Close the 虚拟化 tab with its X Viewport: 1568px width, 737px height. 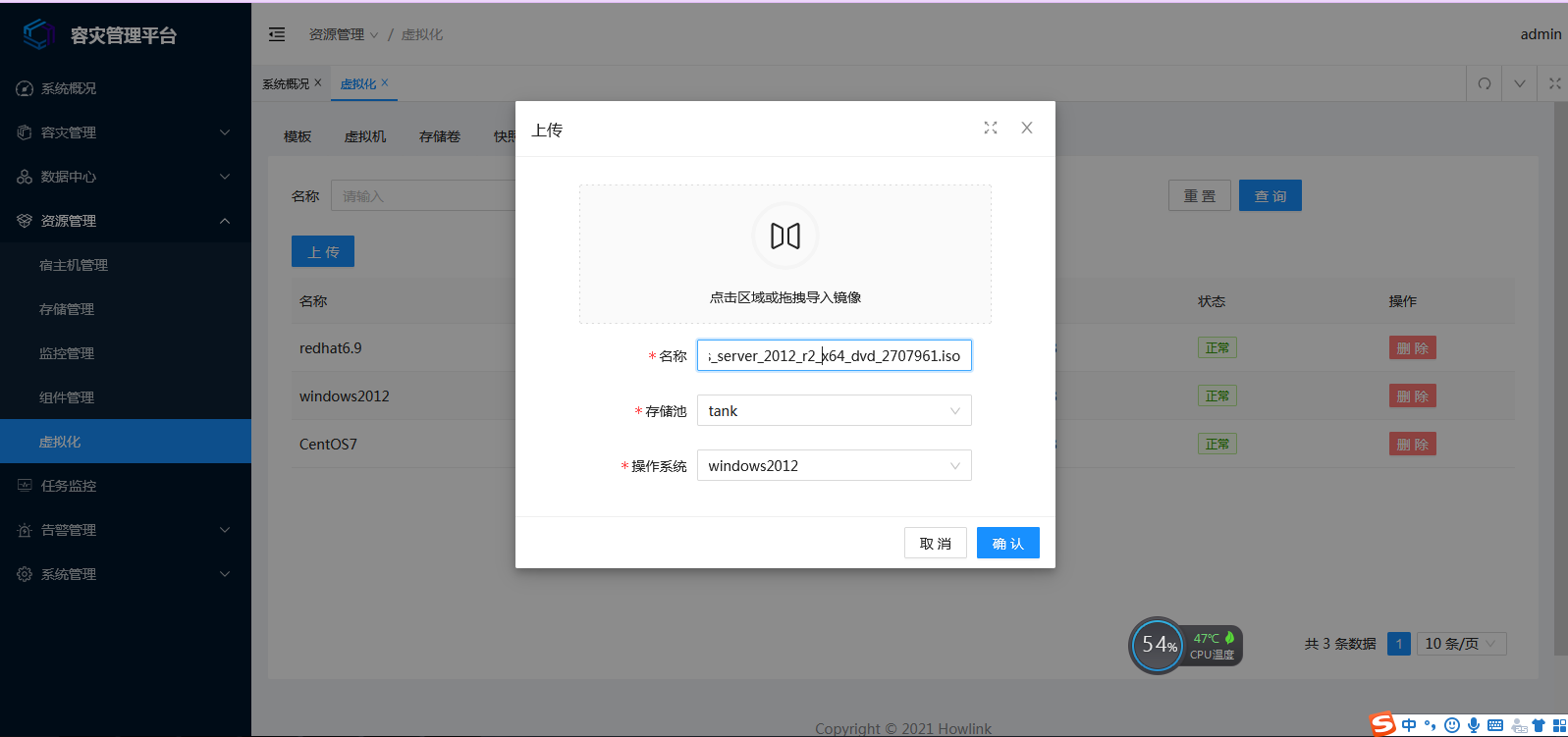tap(385, 82)
